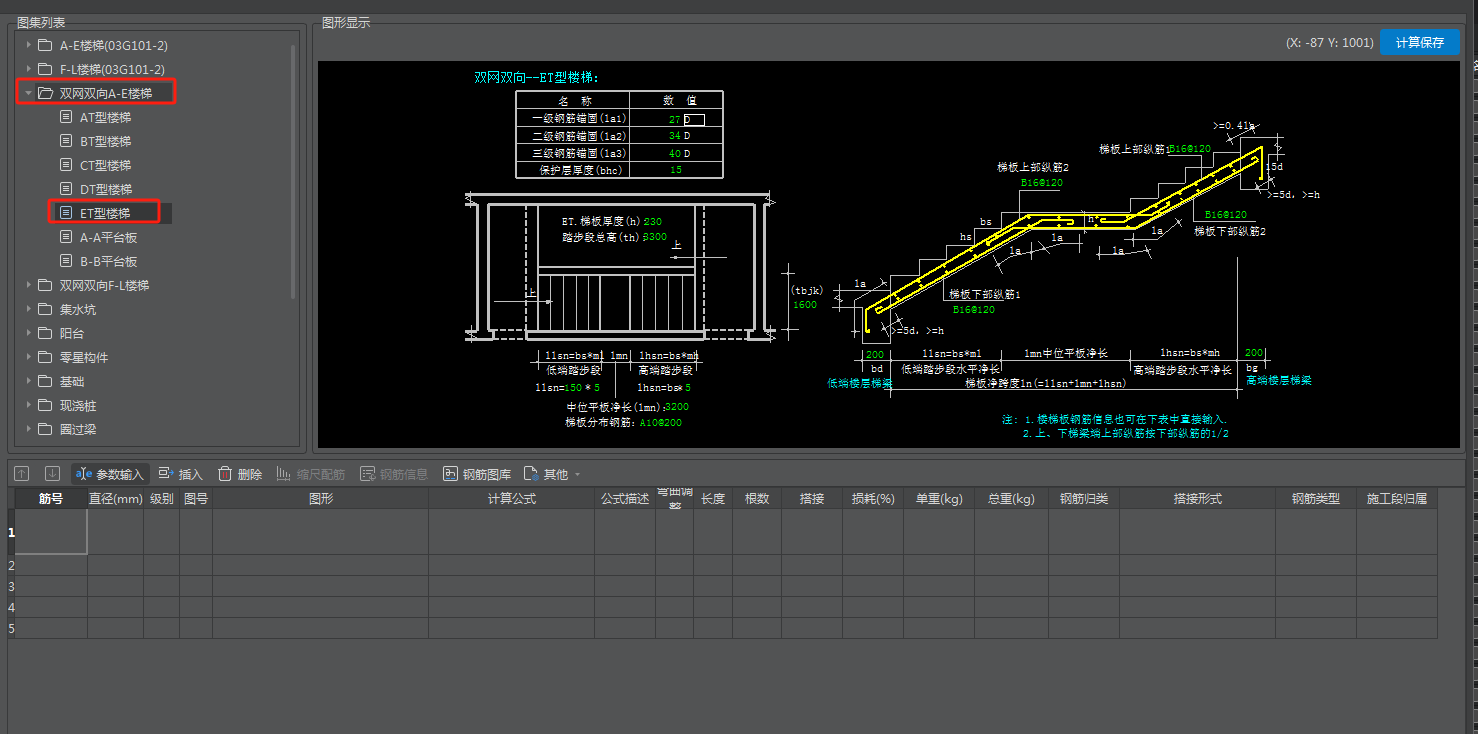Expand the 零星构件 folder arrow

(x=29, y=357)
